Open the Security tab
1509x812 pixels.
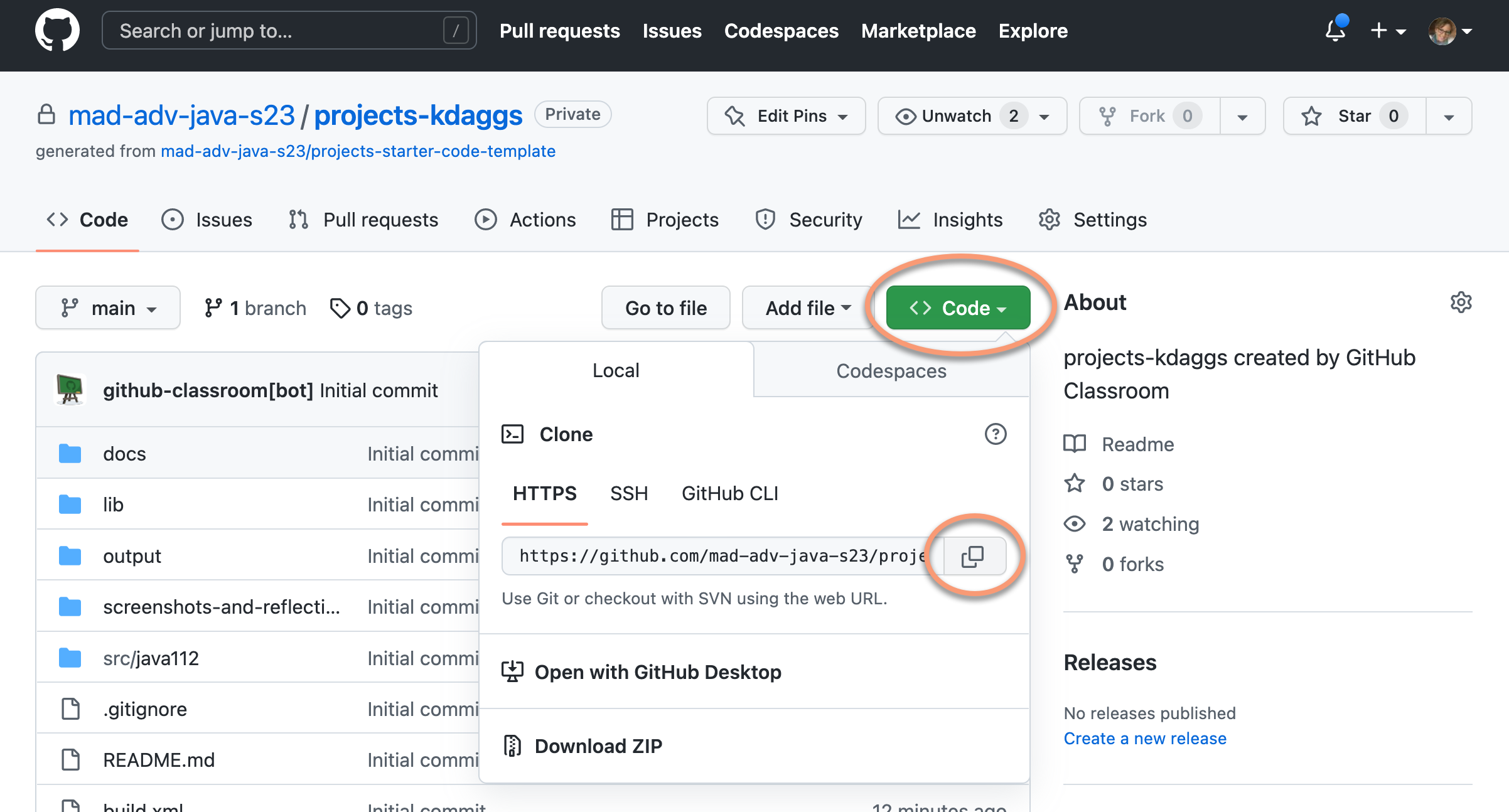point(808,220)
